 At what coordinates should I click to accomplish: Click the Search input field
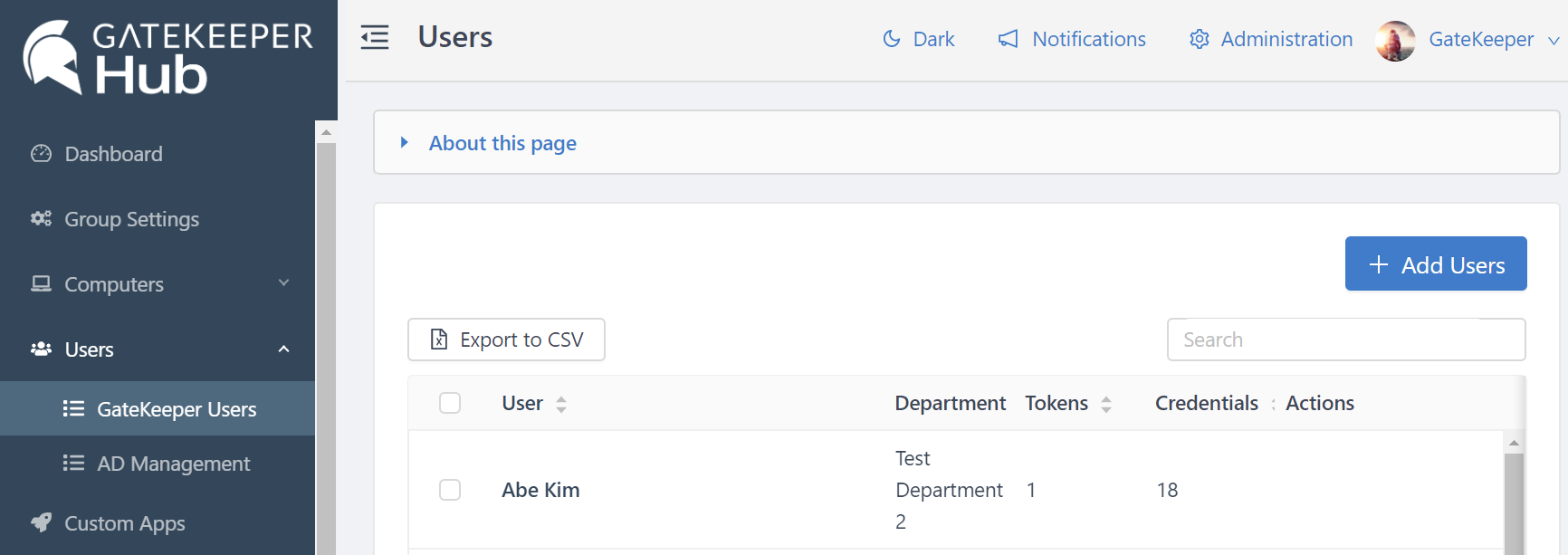click(x=1345, y=340)
